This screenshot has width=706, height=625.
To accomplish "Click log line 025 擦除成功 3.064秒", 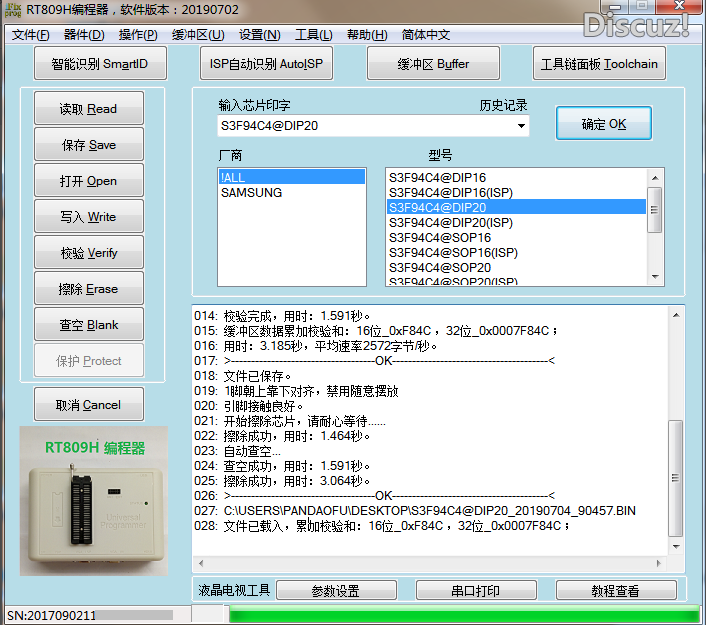I will [296, 481].
